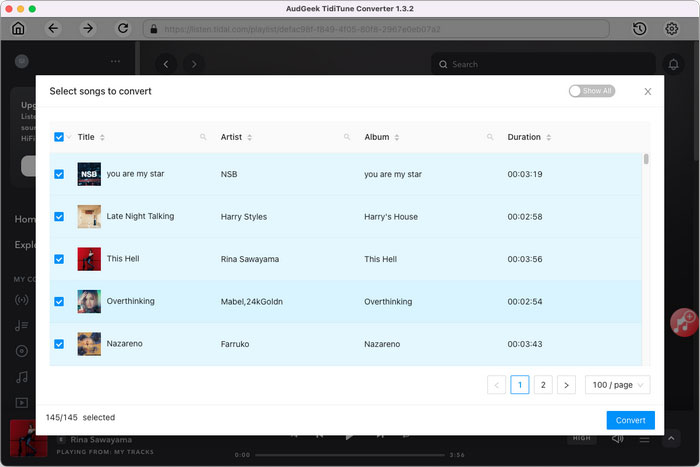Open the conversion history
This screenshot has width=700, height=467.
pyautogui.click(x=639, y=29)
